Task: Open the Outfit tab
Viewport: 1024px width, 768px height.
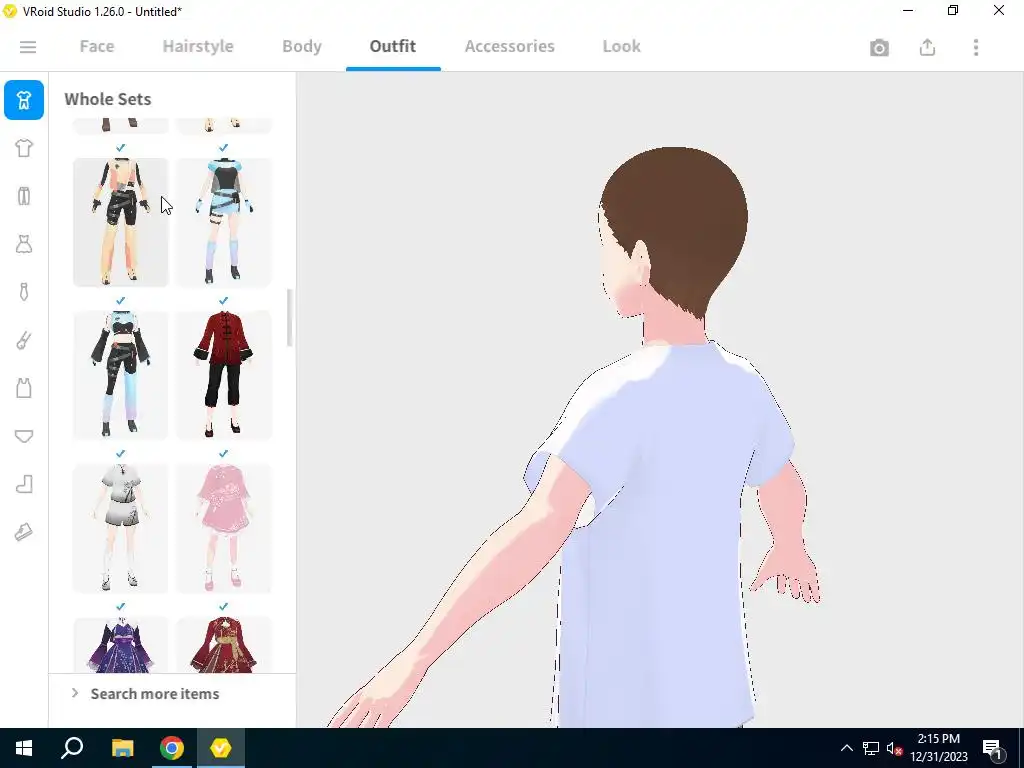Action: (x=392, y=46)
